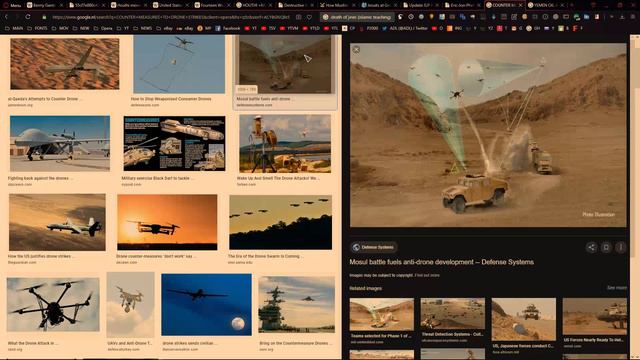Viewport: 640px width, 360px height.
Task: Share the previewed Mosul battle image
Action: 591,247
